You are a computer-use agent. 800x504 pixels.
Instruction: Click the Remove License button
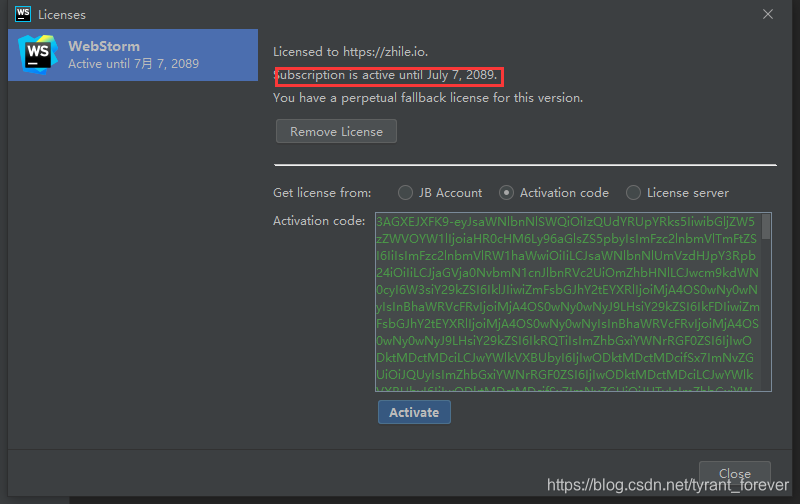point(336,132)
